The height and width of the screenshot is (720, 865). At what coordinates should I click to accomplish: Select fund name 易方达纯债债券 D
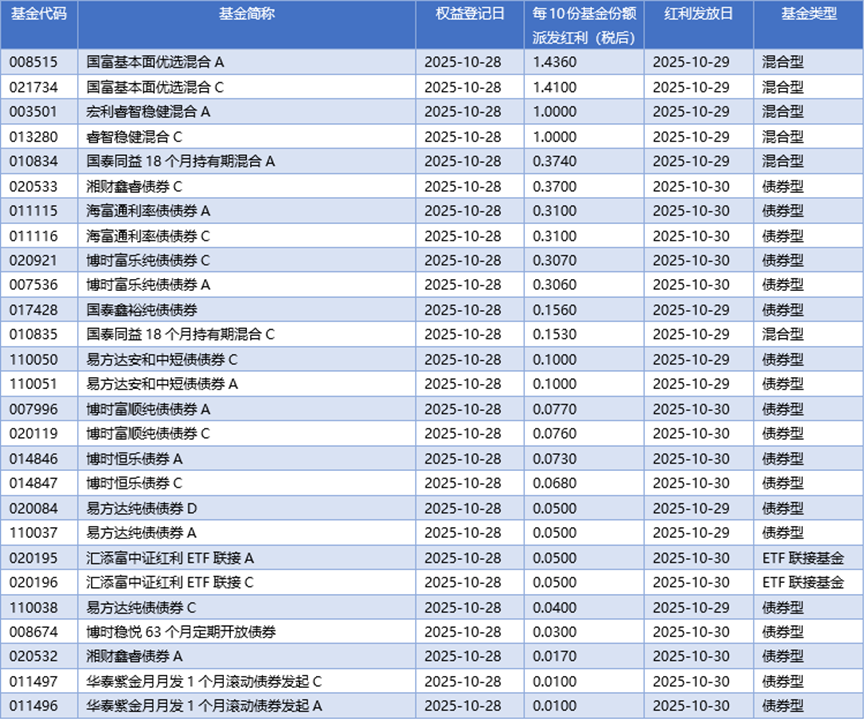tap(141, 509)
